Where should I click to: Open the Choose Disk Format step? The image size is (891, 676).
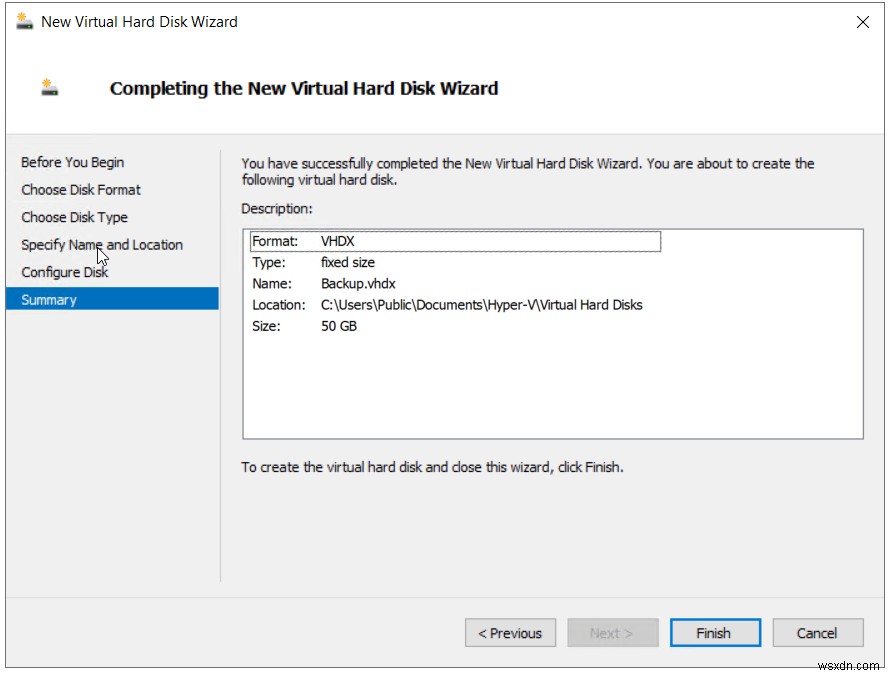click(x=81, y=189)
